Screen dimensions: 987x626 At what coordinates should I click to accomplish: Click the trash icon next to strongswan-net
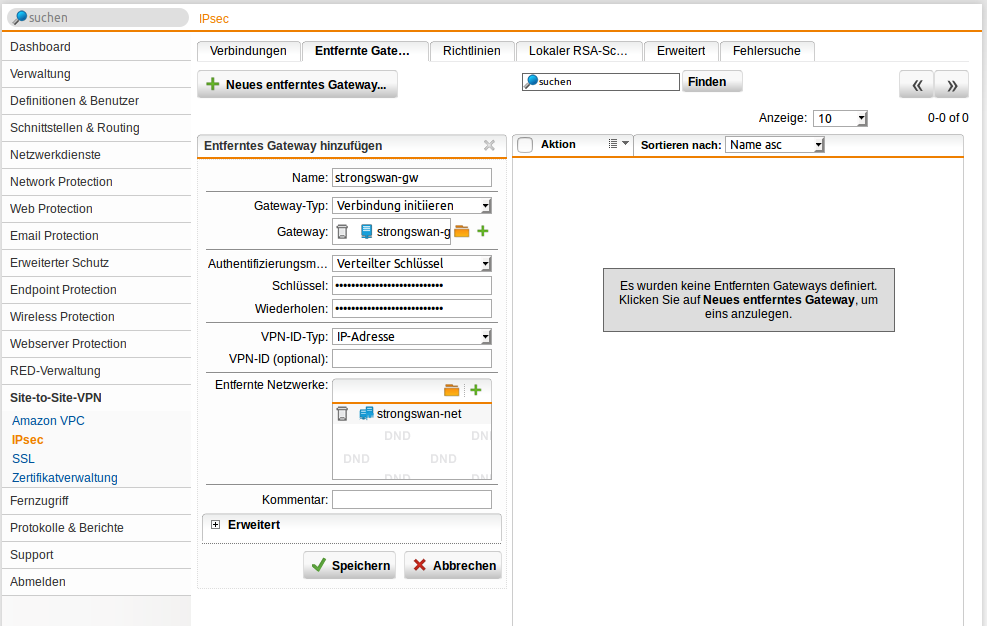[x=342, y=412]
